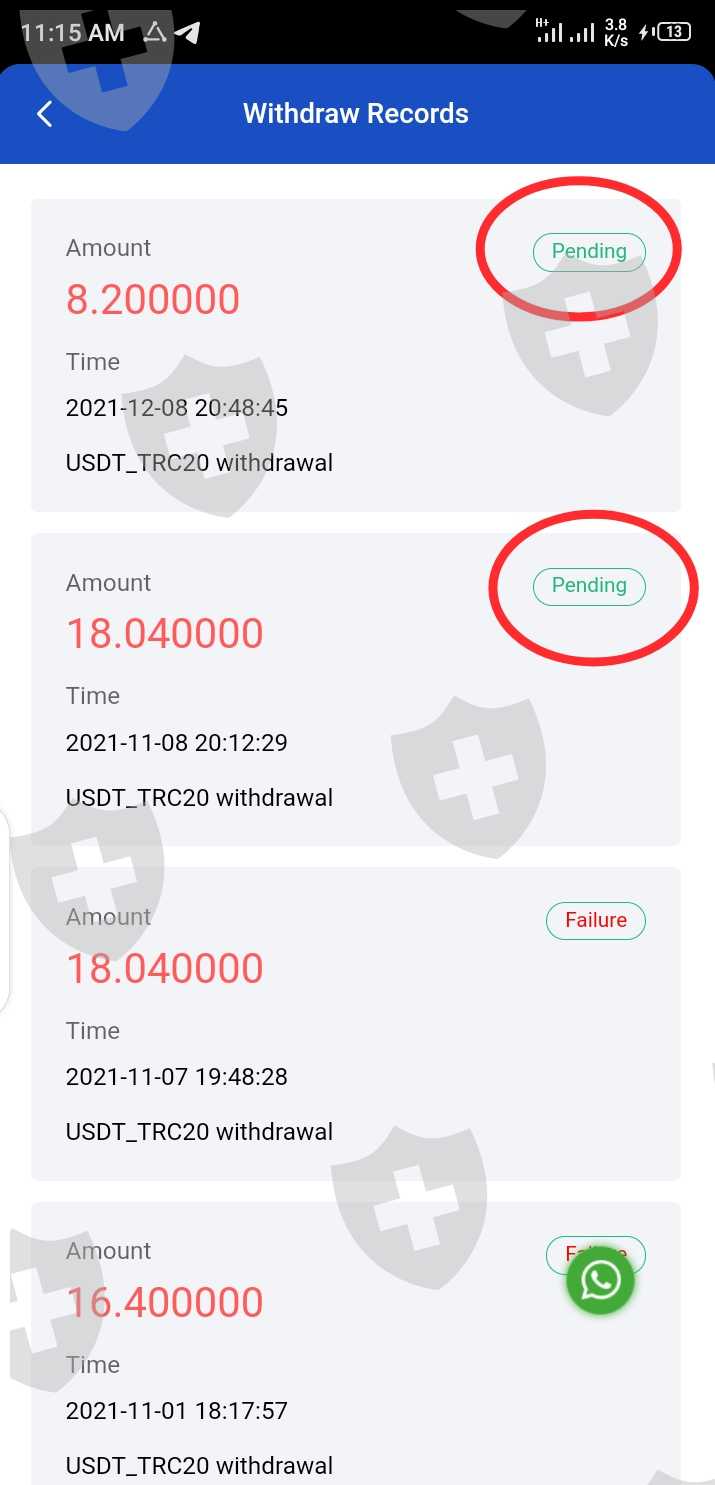The width and height of the screenshot is (715, 1485).
Task: Tap the battery indicator in status bar
Action: pyautogui.click(x=666, y=32)
